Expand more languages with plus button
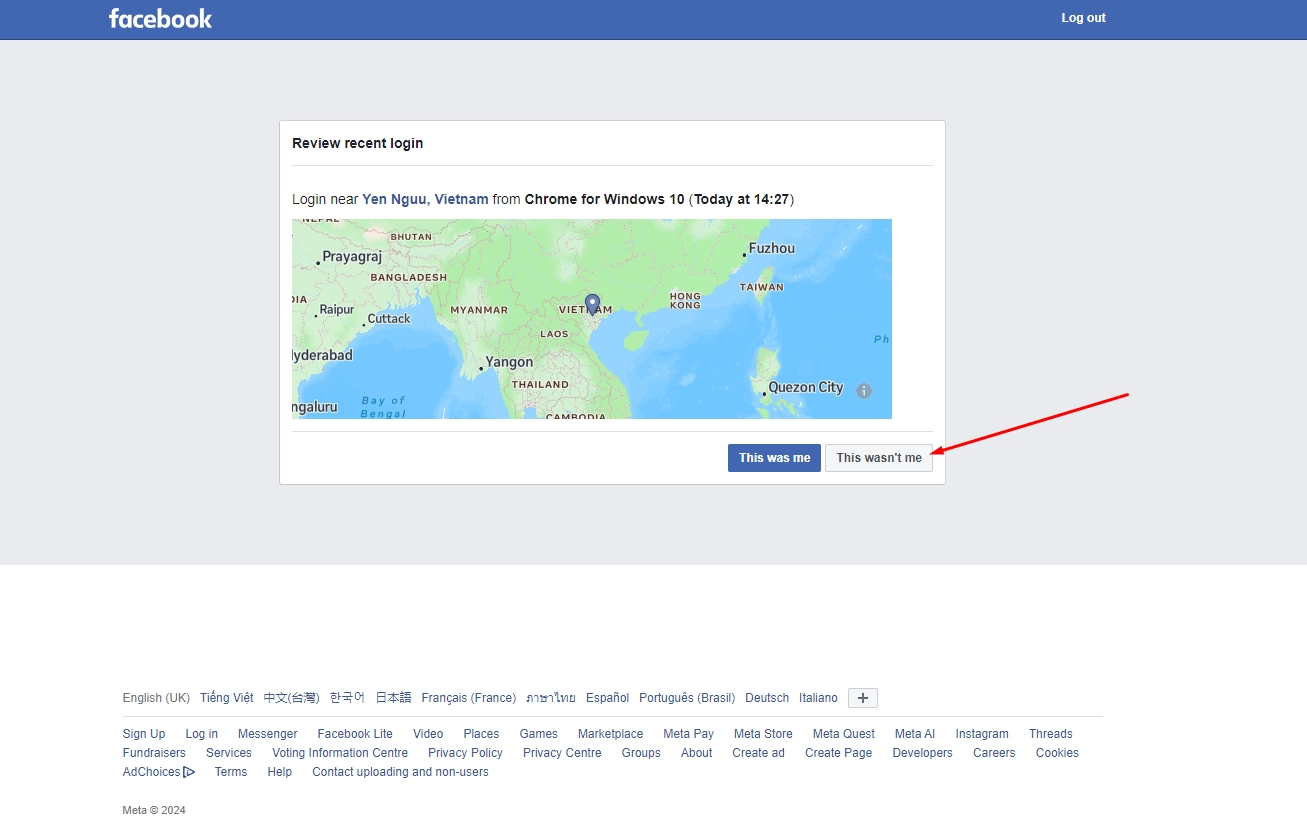Image resolution: width=1307 pixels, height=824 pixels. click(x=863, y=698)
